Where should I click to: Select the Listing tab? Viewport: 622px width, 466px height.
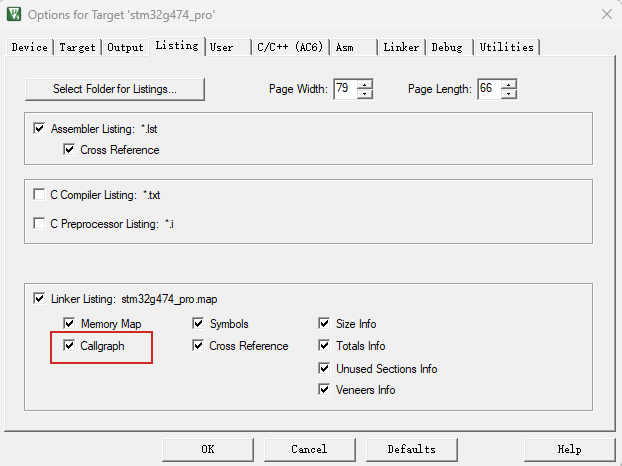point(177,46)
